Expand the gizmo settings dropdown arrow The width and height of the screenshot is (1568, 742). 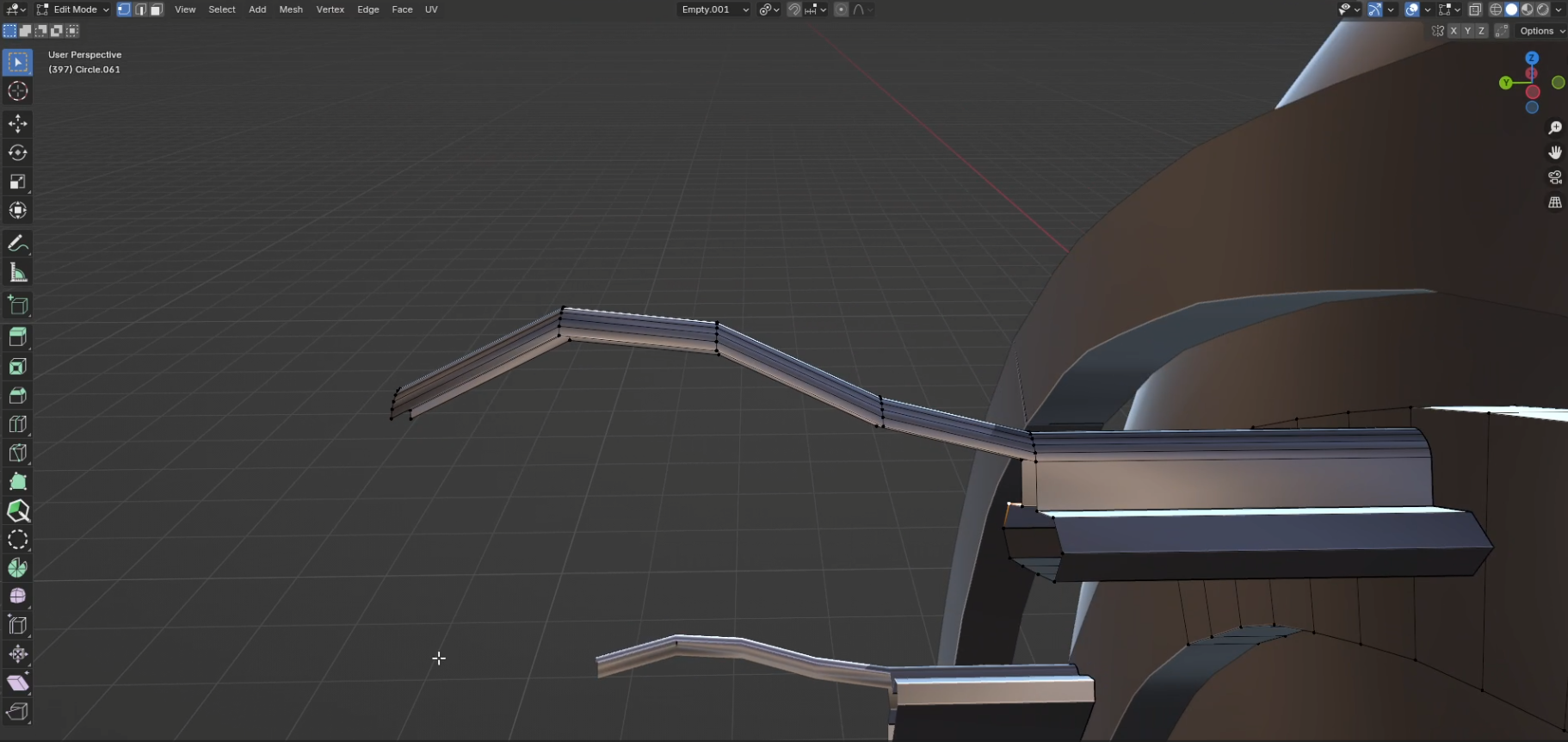point(1391,9)
